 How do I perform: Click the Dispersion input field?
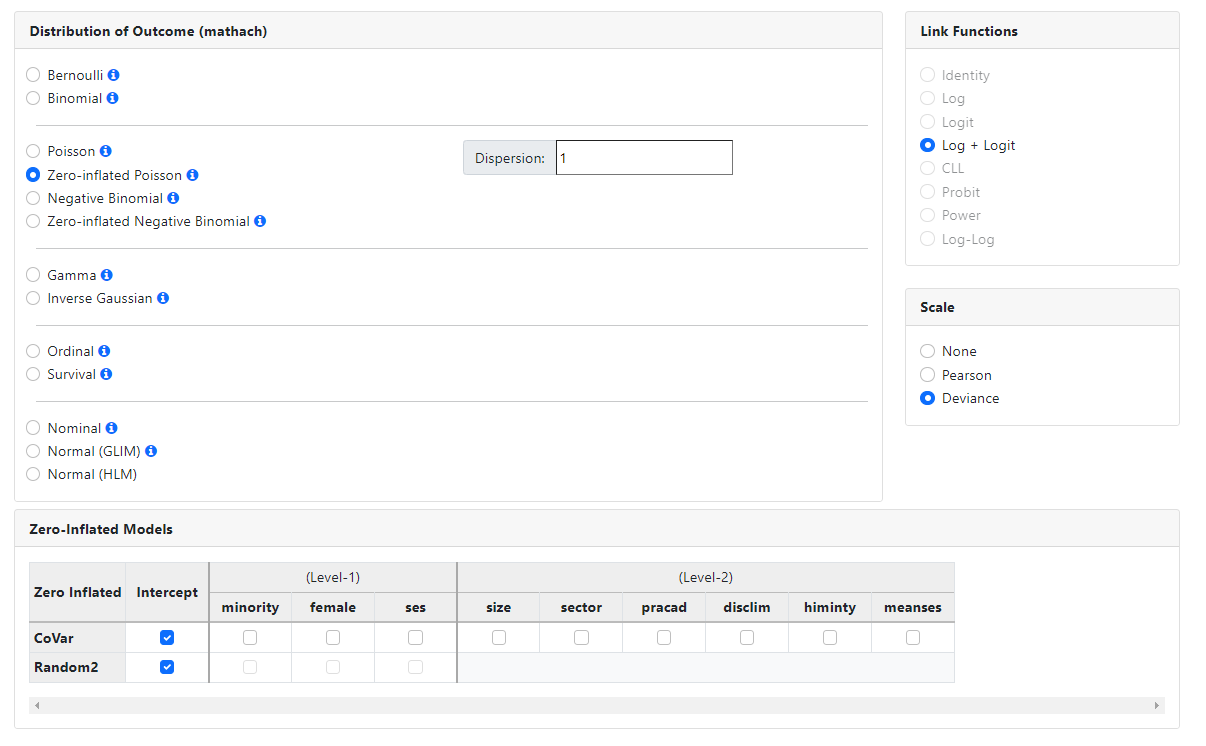(644, 158)
